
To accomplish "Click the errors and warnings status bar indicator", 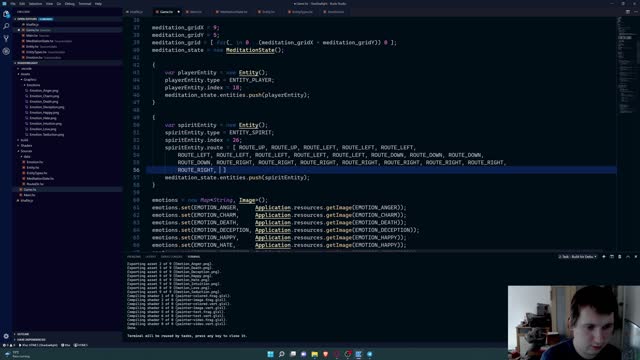I will [x=8, y=345].
